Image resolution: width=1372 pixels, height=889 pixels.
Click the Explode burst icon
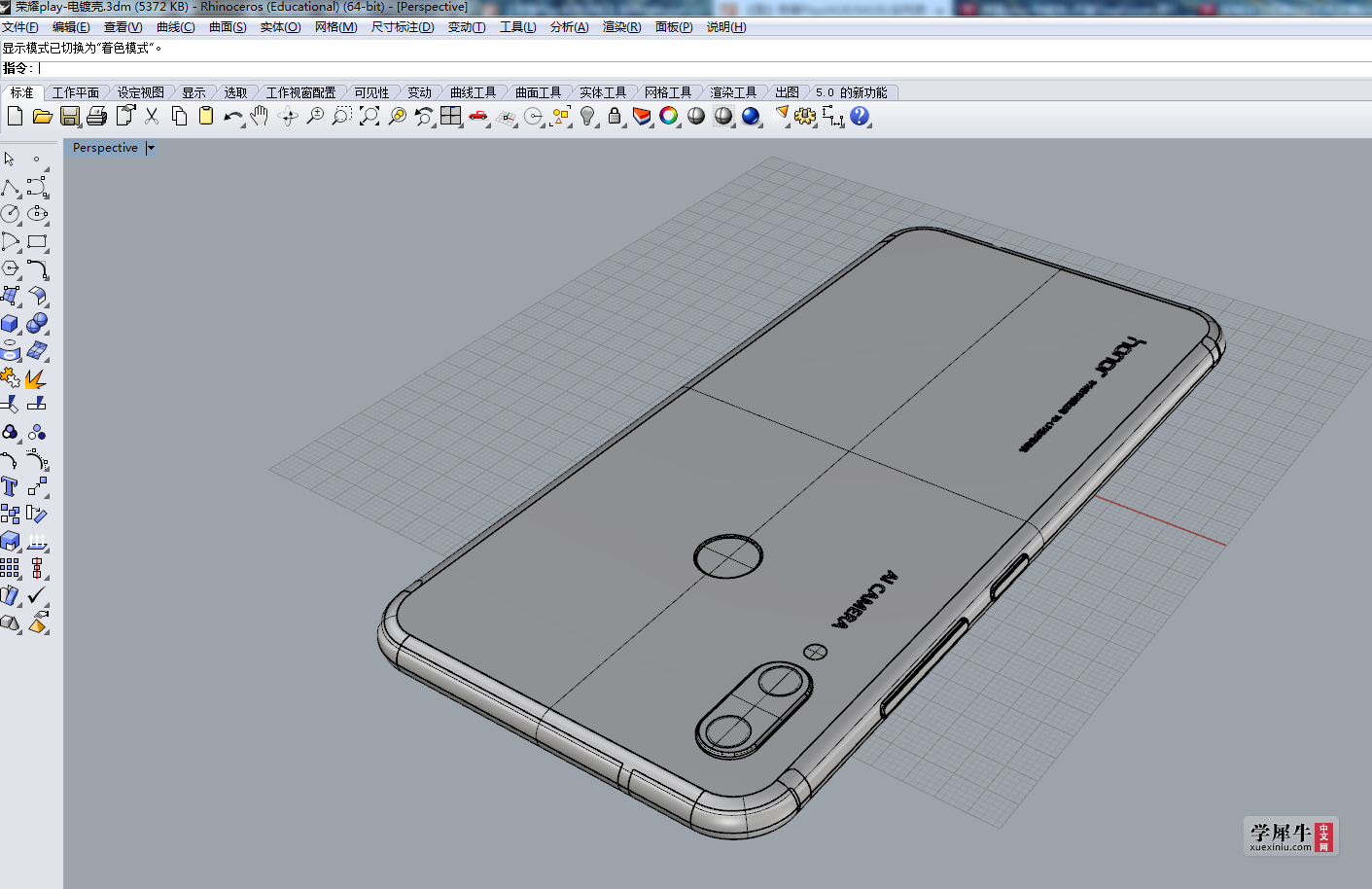coord(37,377)
